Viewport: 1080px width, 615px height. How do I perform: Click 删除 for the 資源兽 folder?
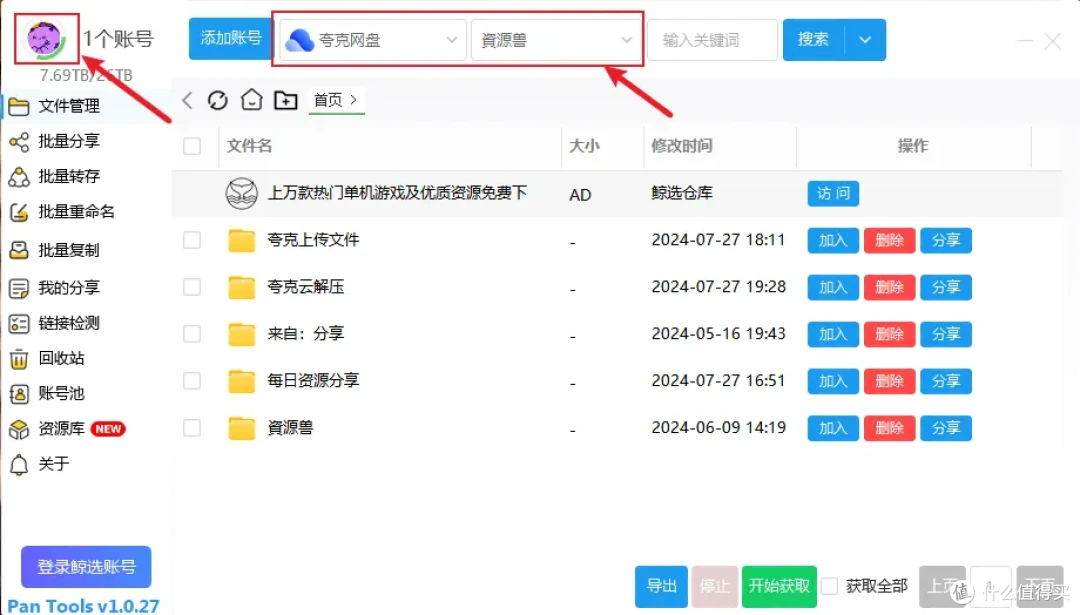point(889,428)
